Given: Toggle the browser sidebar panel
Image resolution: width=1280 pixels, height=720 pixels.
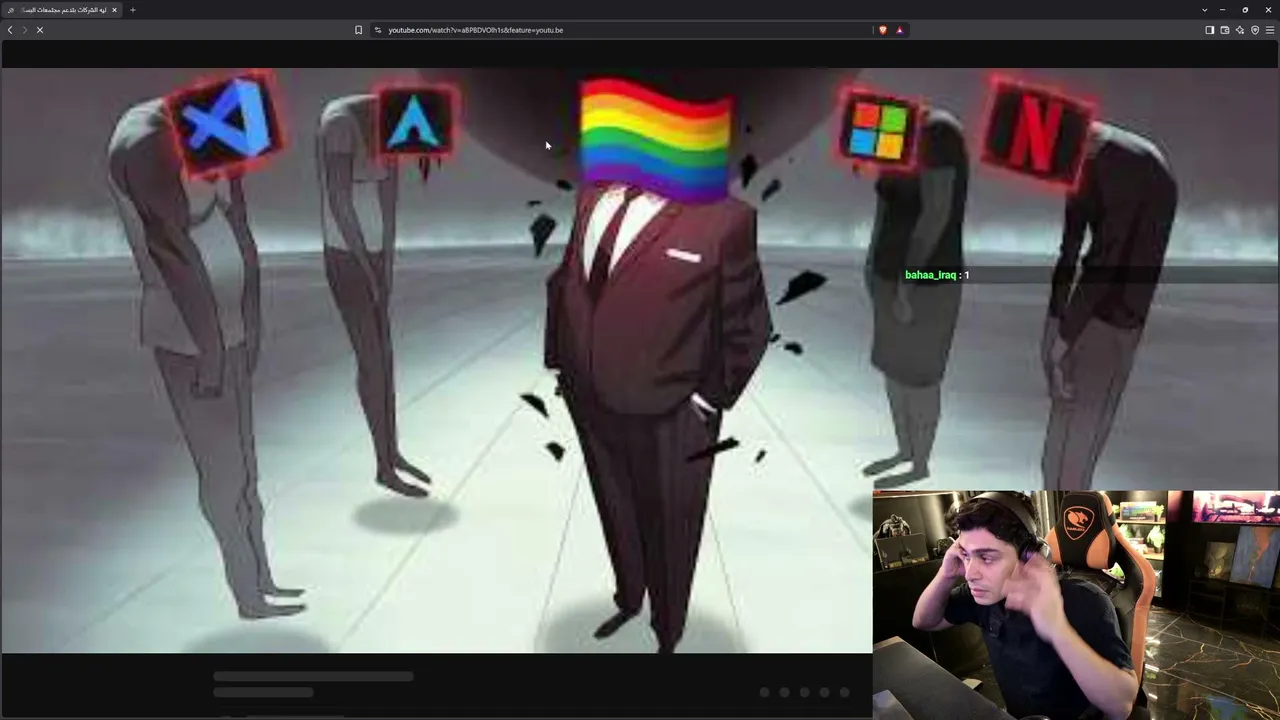Looking at the screenshot, I should tap(1209, 30).
